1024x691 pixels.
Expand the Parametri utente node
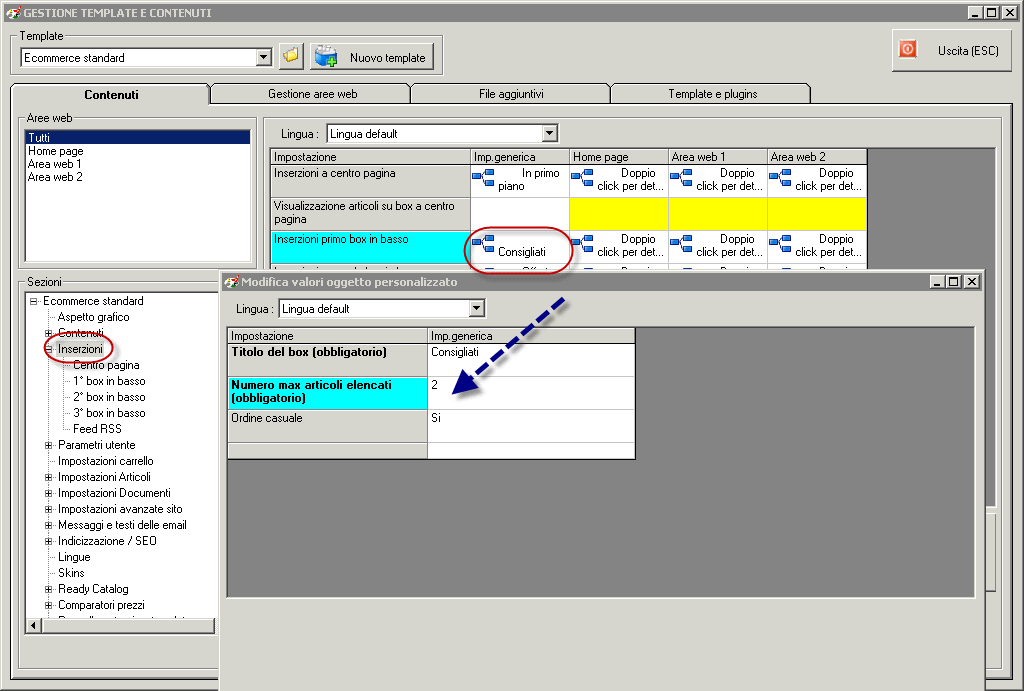coord(48,445)
